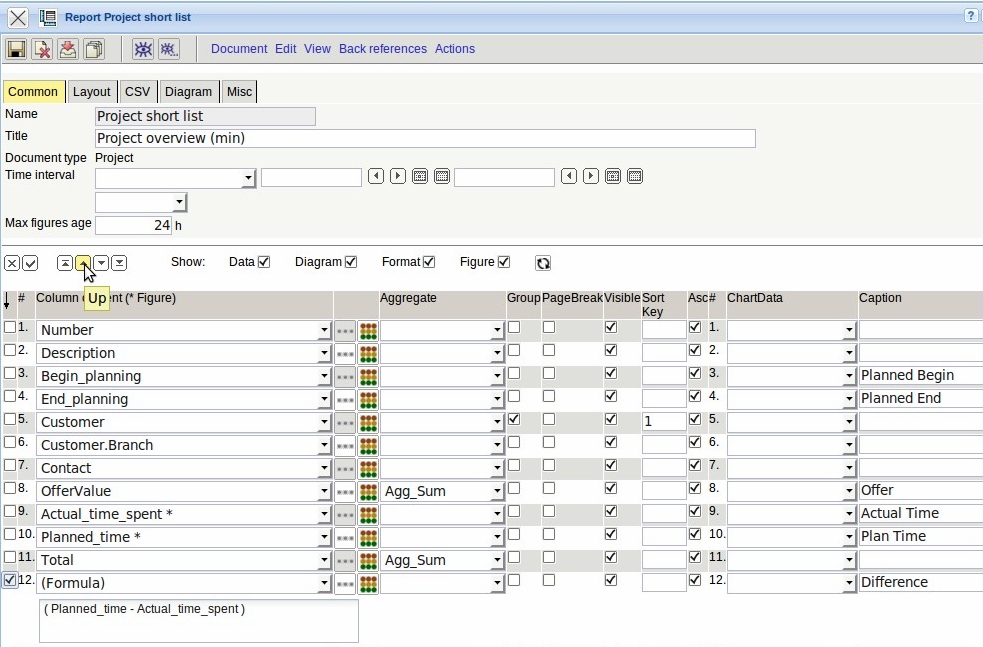
Task: Open the Back references menu
Action: pos(382,49)
